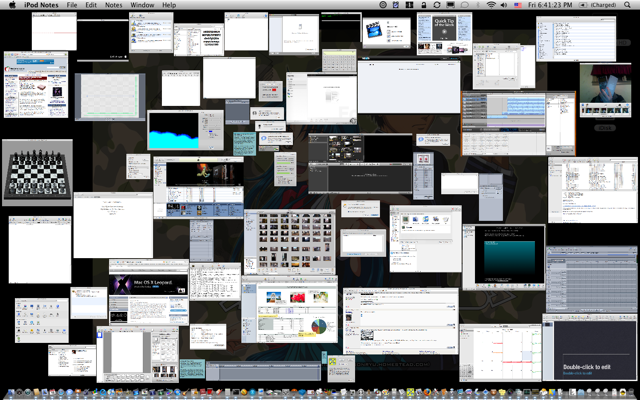Open the US flag input menu
Screen dimensions: 640x400
tap(518, 5)
